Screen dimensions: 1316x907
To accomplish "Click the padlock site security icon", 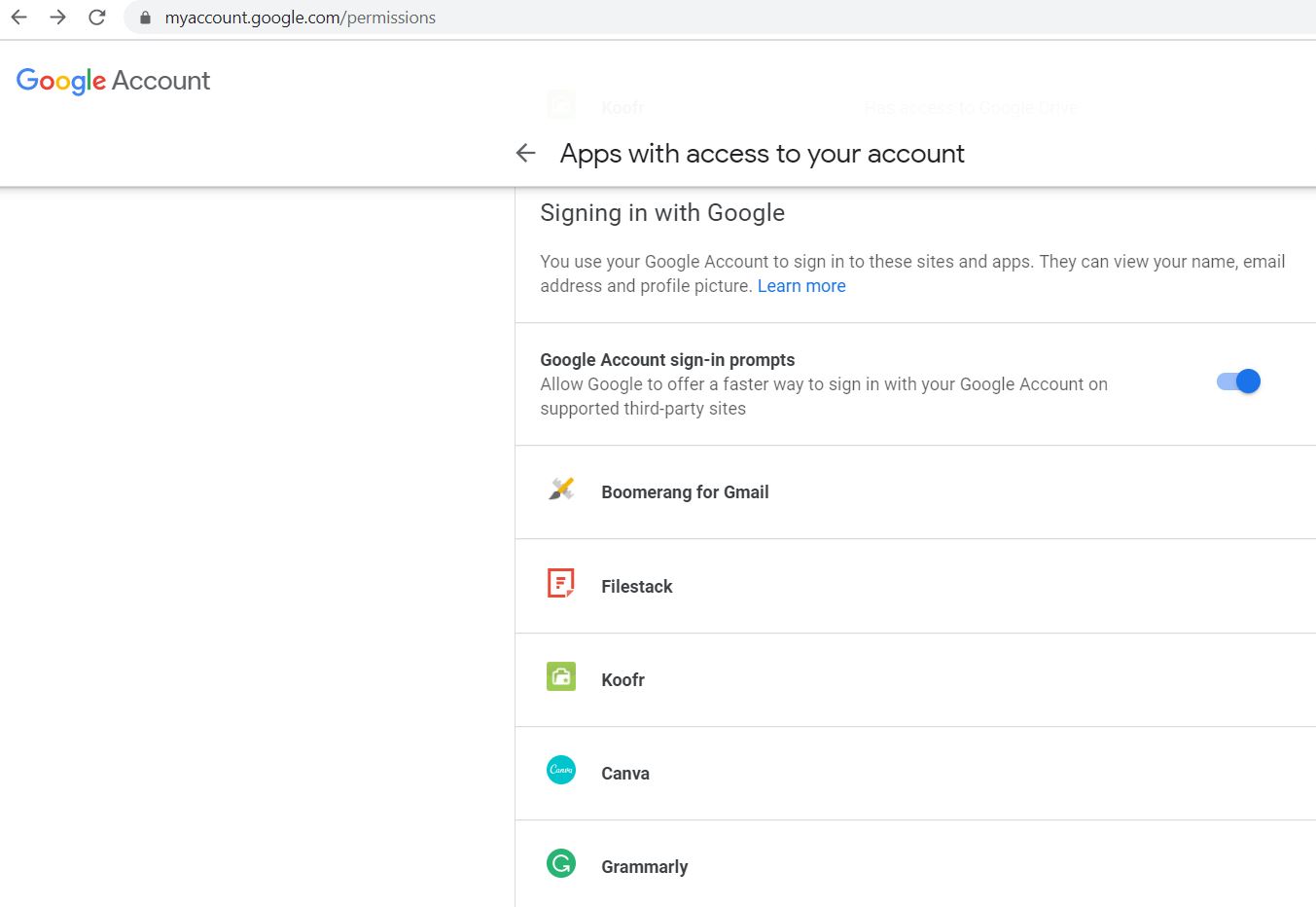I will click(x=145, y=18).
